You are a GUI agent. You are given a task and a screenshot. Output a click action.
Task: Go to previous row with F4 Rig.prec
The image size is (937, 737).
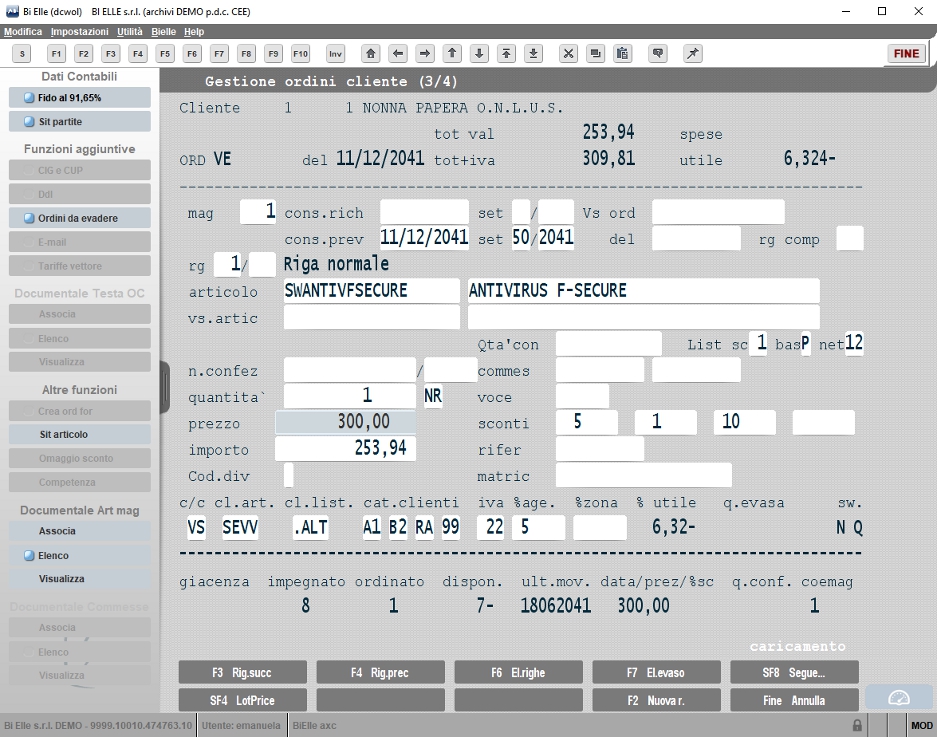381,672
